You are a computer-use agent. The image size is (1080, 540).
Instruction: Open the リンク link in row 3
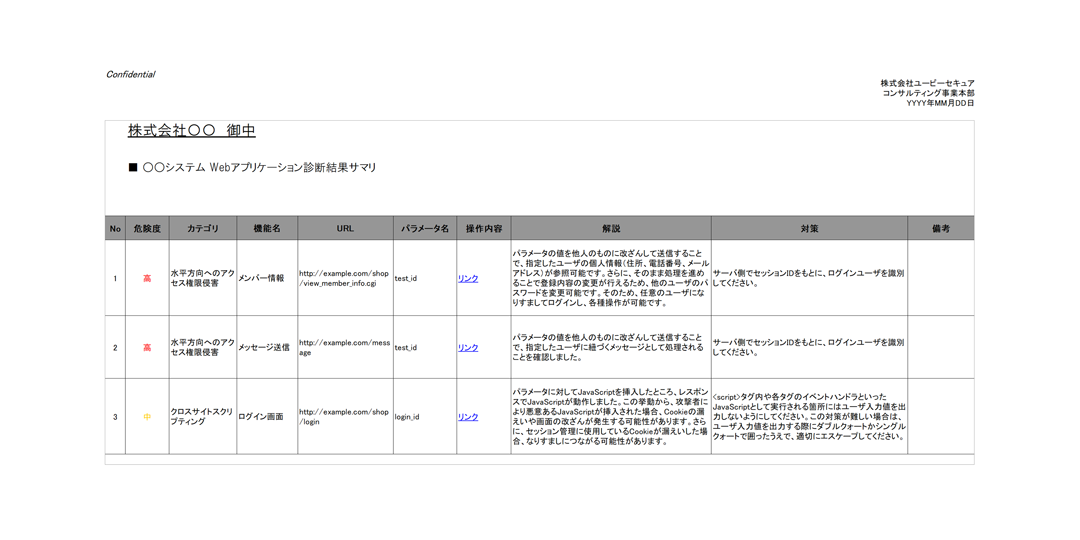[x=468, y=417]
